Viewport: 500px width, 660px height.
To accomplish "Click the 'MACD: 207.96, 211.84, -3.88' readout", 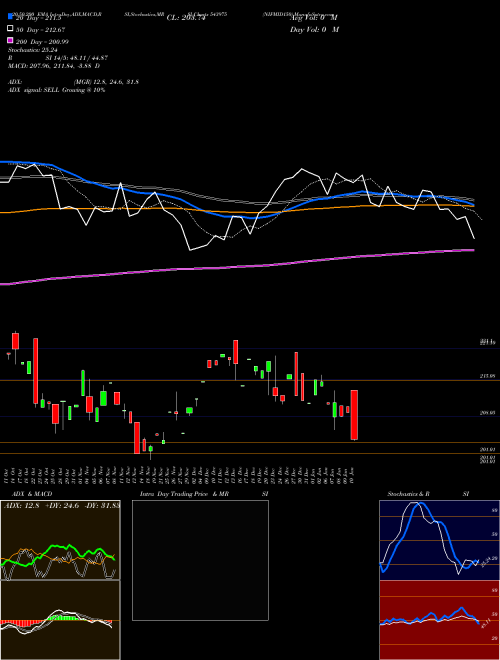I will (x=51, y=66).
